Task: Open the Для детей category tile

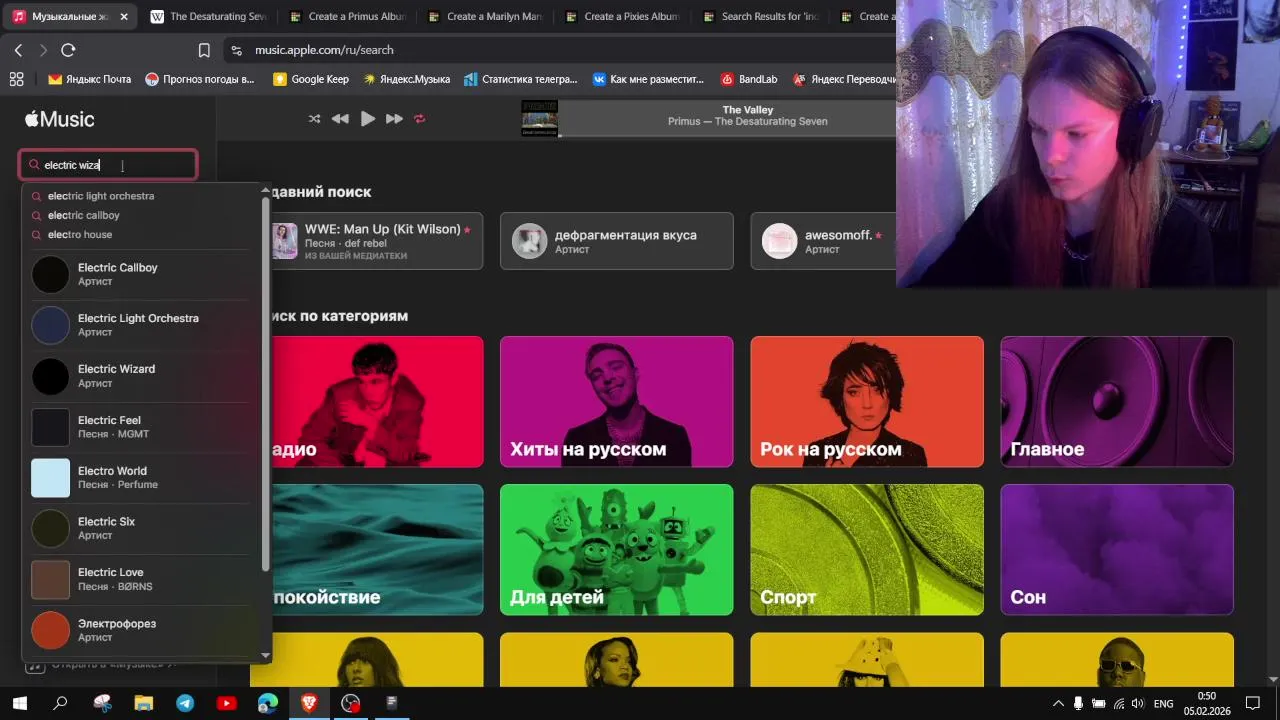Action: tap(617, 550)
